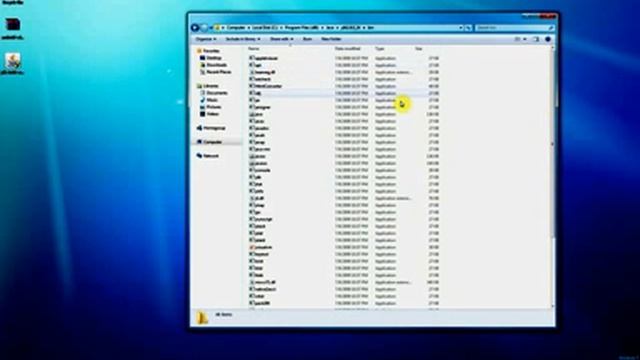Click the New folder button
The height and width of the screenshot is (360, 640).
331,39
